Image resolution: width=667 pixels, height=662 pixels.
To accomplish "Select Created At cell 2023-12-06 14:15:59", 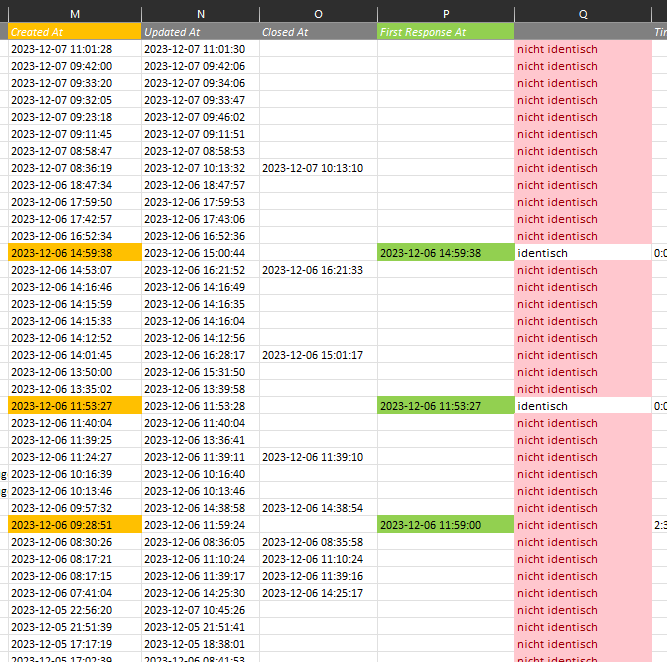I will click(75, 304).
